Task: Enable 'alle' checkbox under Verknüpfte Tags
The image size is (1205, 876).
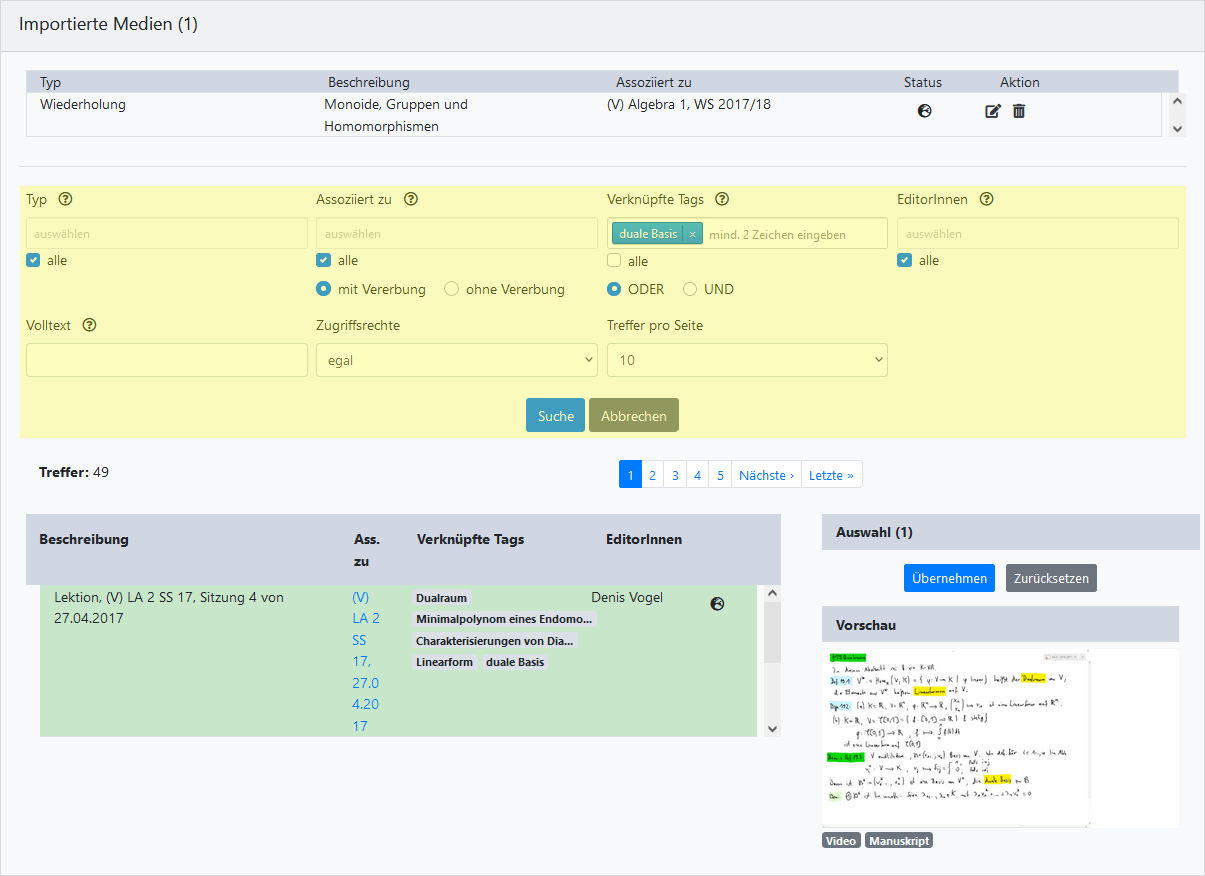Action: click(x=614, y=261)
